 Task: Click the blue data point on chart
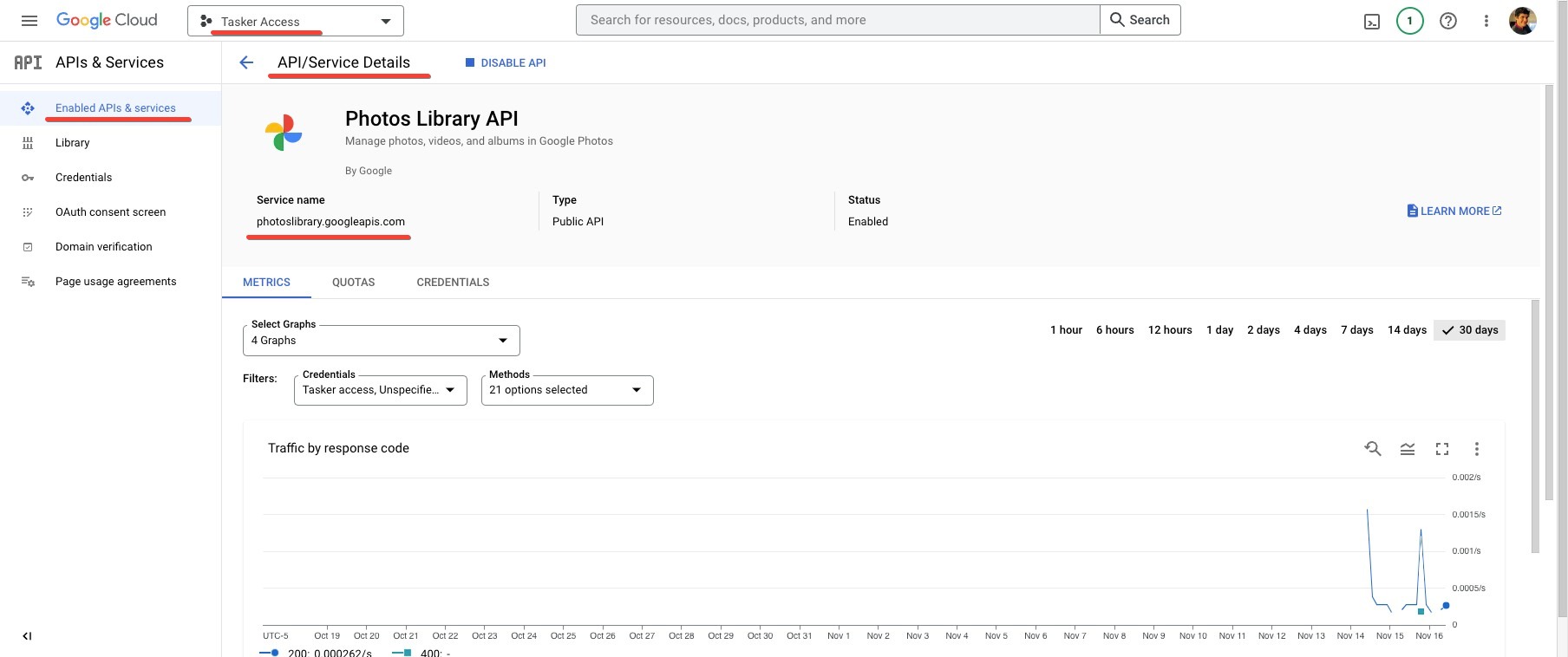click(1446, 606)
